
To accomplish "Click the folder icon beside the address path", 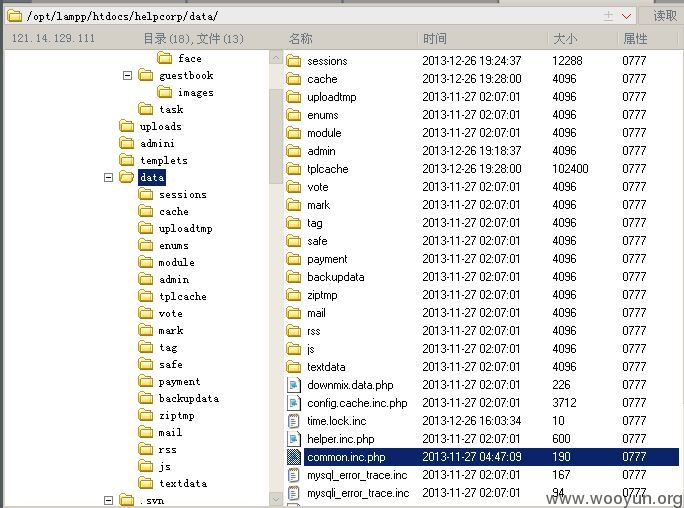I will [14, 16].
